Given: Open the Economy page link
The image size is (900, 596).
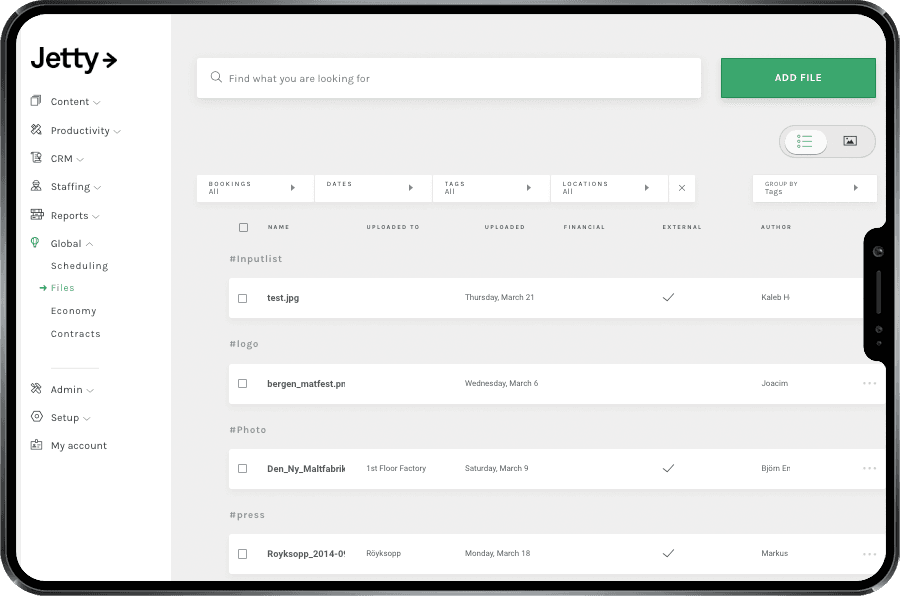Looking at the screenshot, I should click(x=73, y=310).
